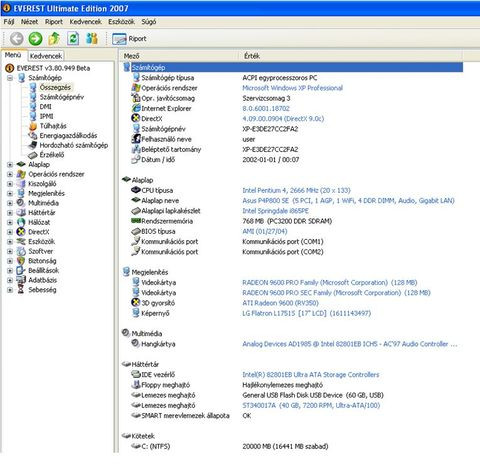
Task: Click the Hangkártya speaker icon
Action: [136, 344]
